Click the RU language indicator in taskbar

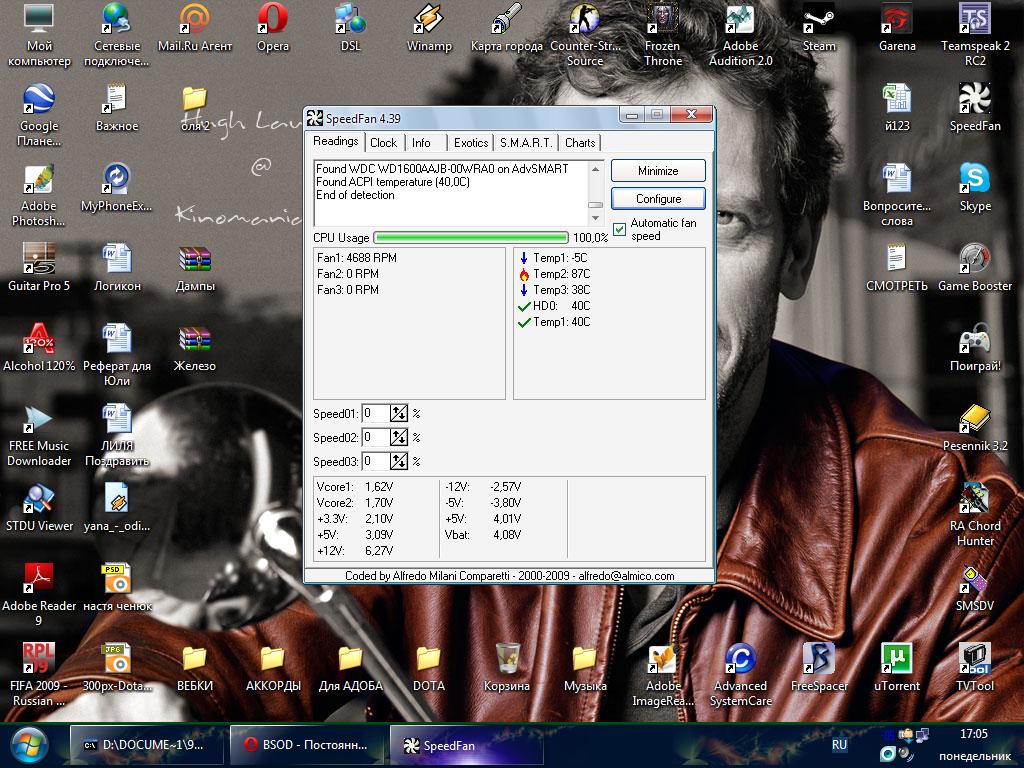(x=839, y=745)
